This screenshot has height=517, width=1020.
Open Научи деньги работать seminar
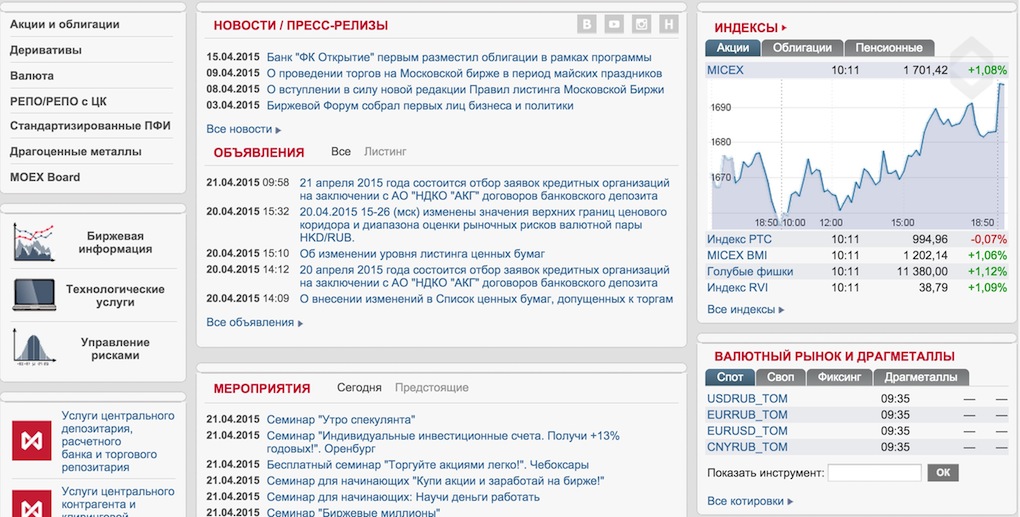point(403,497)
